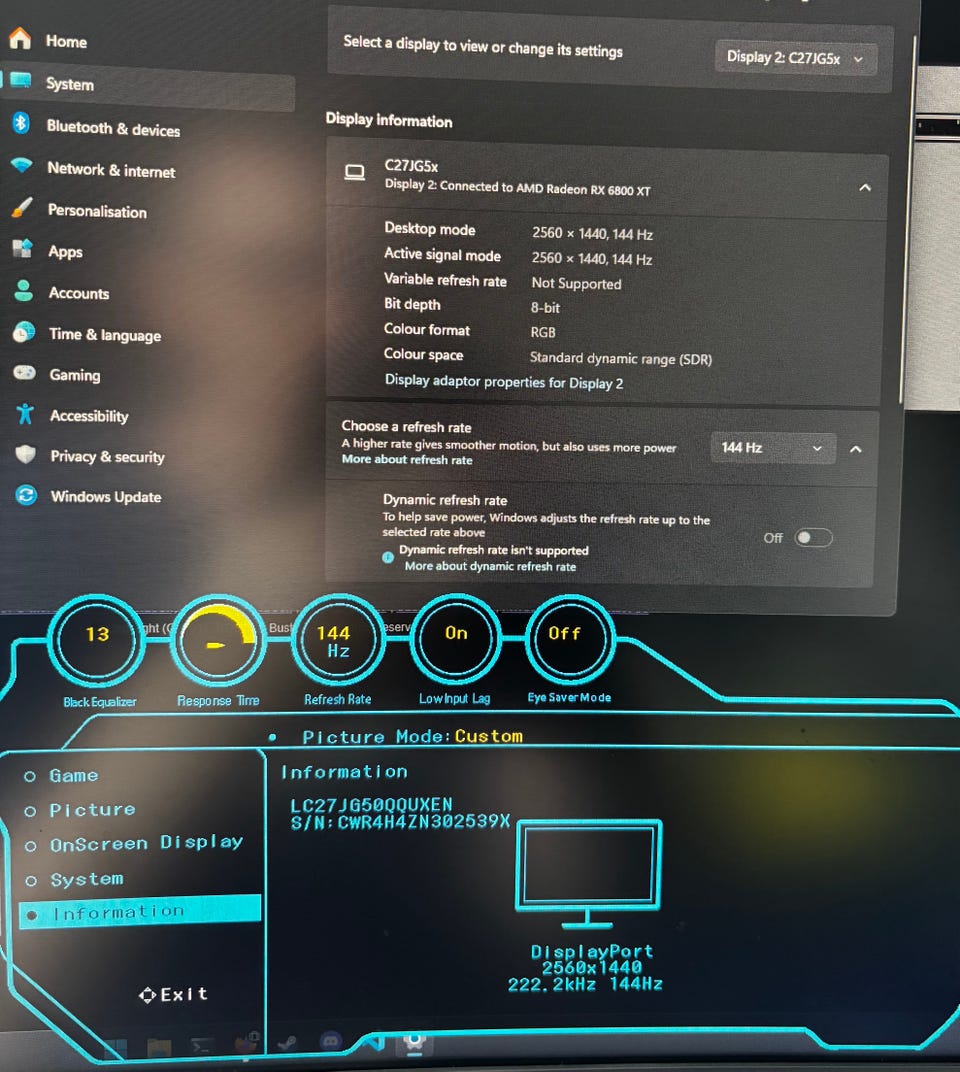Select System in the monitor OSD menu
This screenshot has height=1072, width=960.
(87, 879)
